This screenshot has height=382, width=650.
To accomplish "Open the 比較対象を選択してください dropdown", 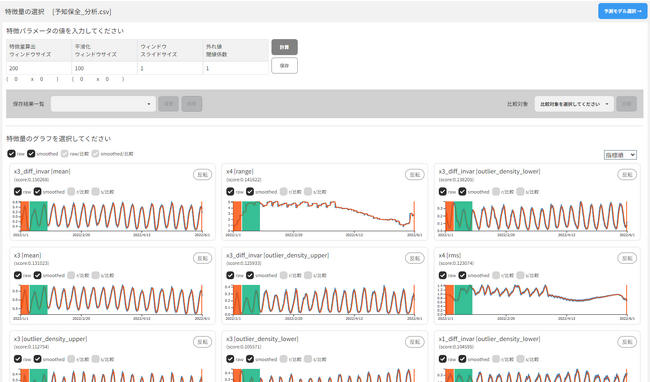I will 574,104.
